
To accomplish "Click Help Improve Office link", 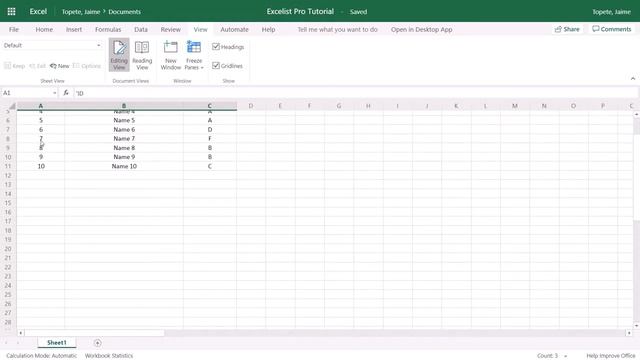I will coord(611,356).
